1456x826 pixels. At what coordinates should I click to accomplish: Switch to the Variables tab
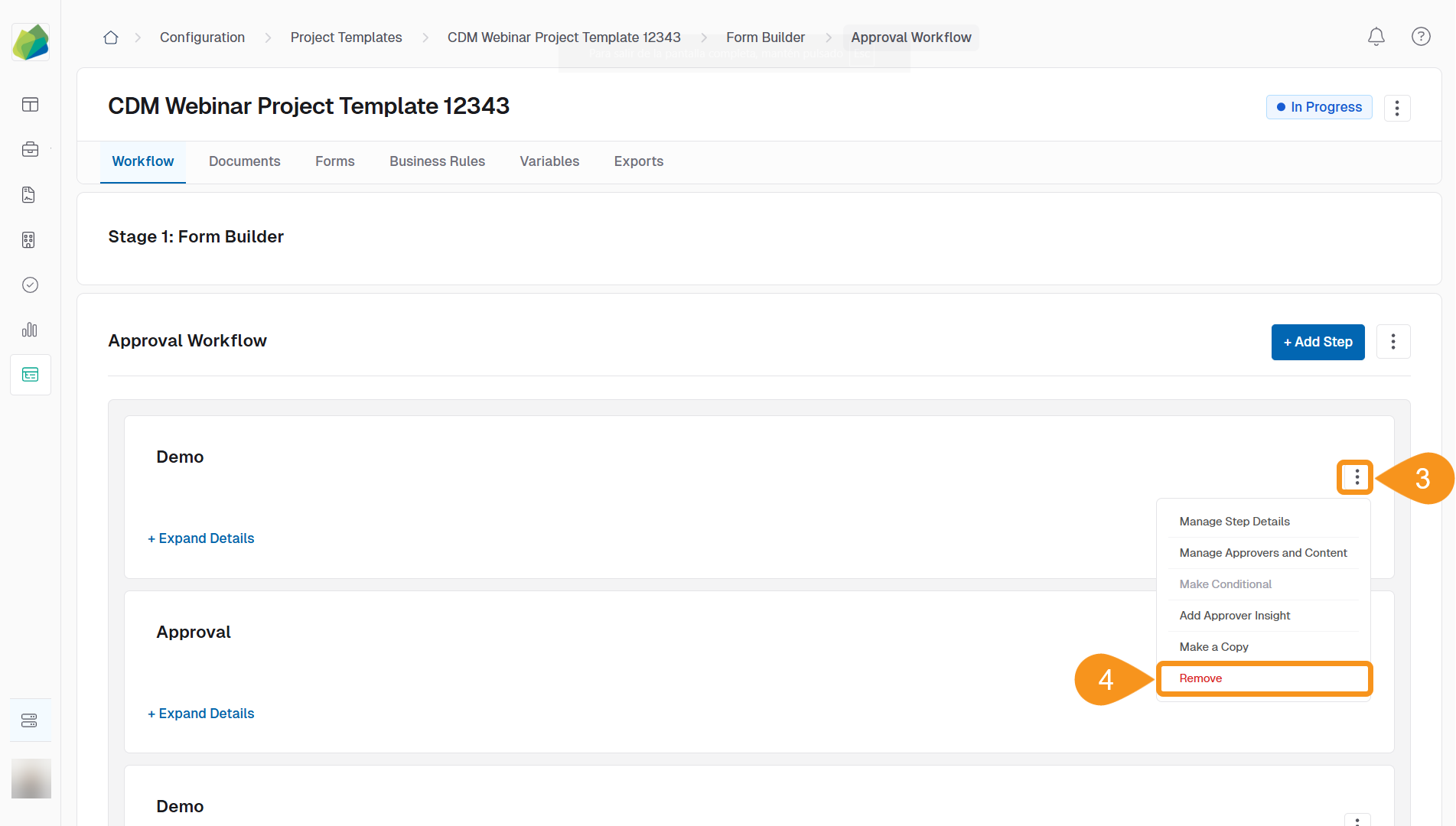549,161
